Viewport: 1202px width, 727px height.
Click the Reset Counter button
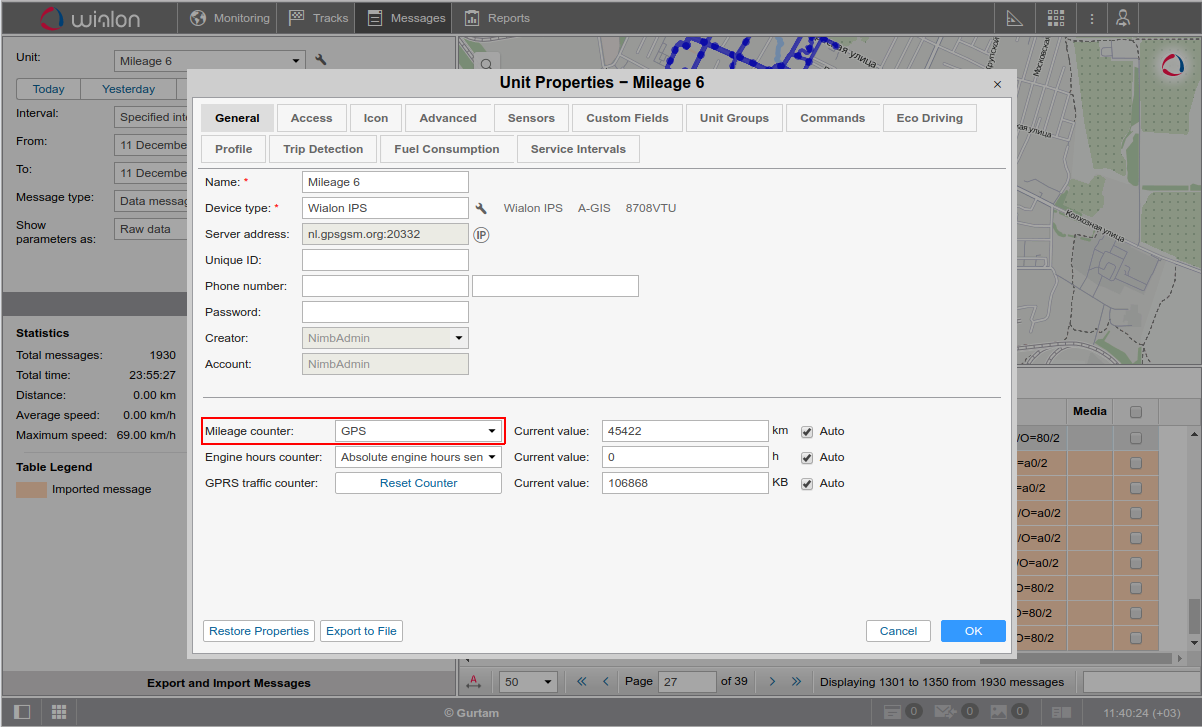418,483
